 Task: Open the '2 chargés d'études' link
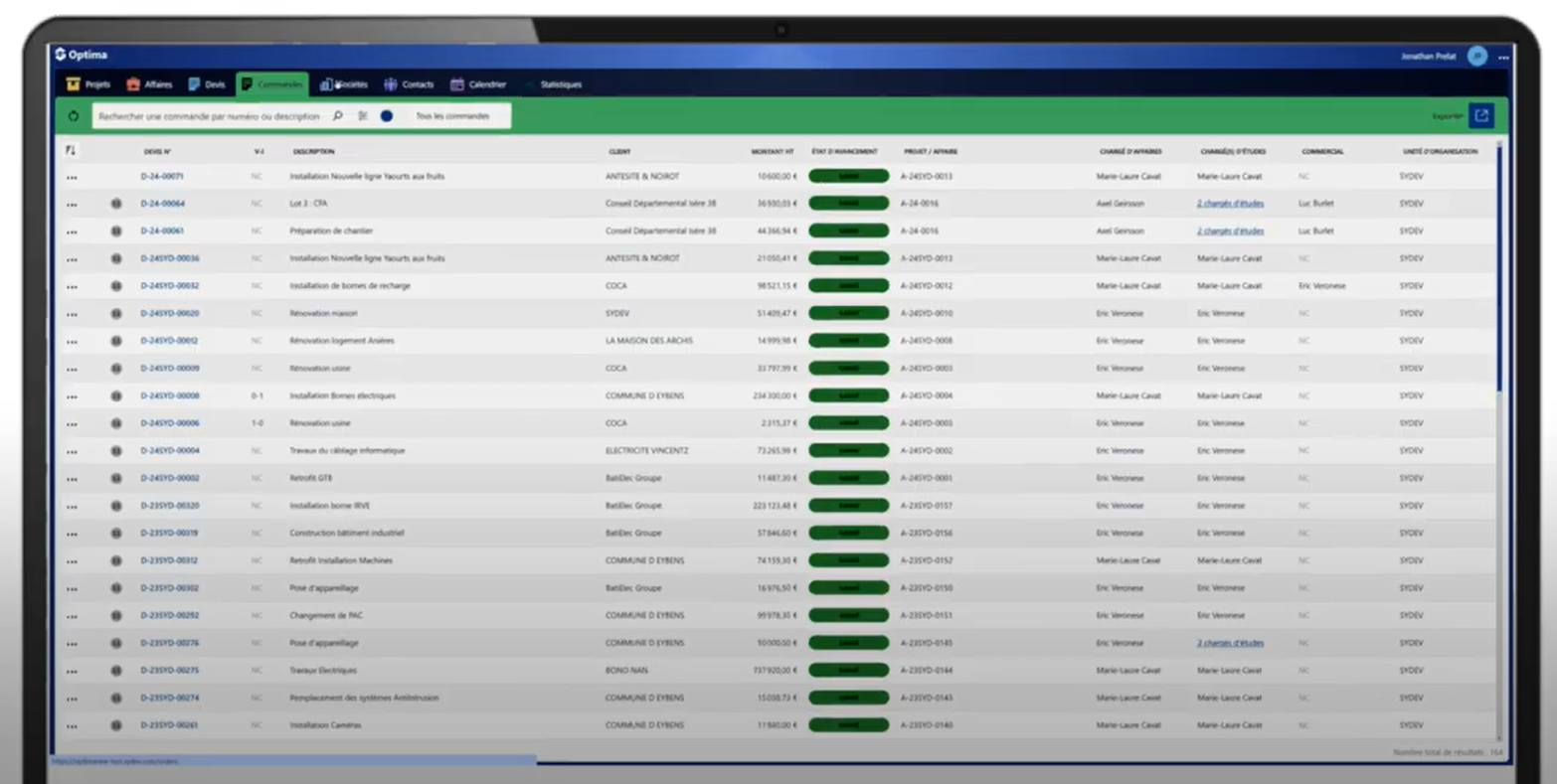point(1232,203)
